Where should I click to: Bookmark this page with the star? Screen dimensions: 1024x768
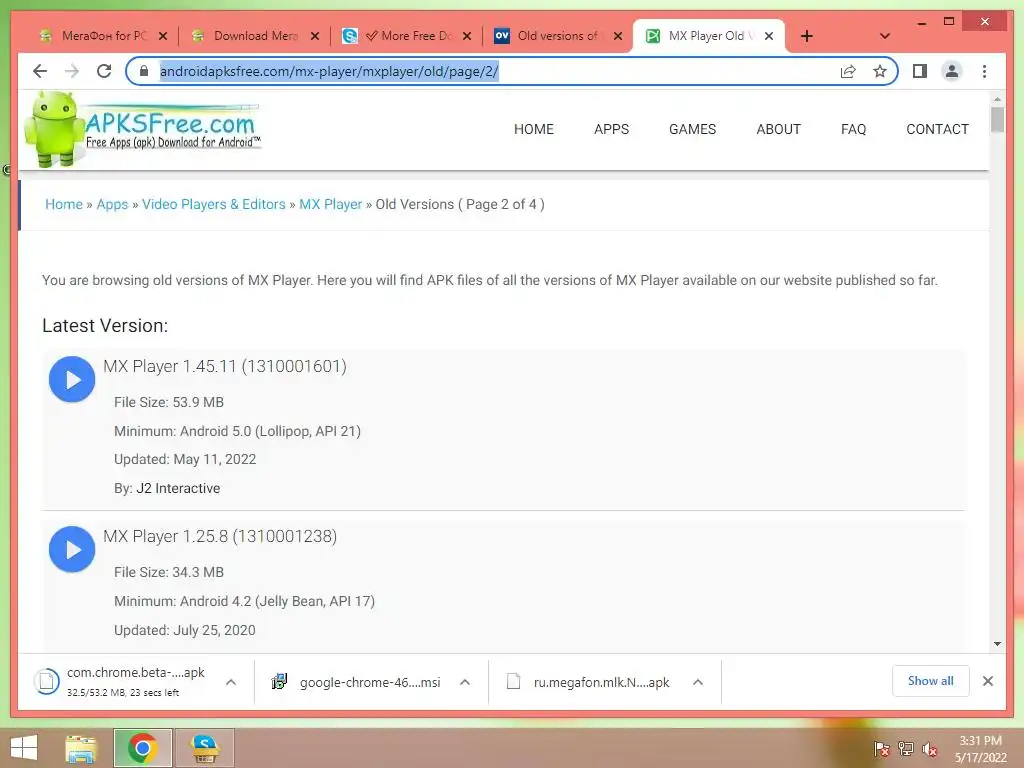pyautogui.click(x=880, y=71)
